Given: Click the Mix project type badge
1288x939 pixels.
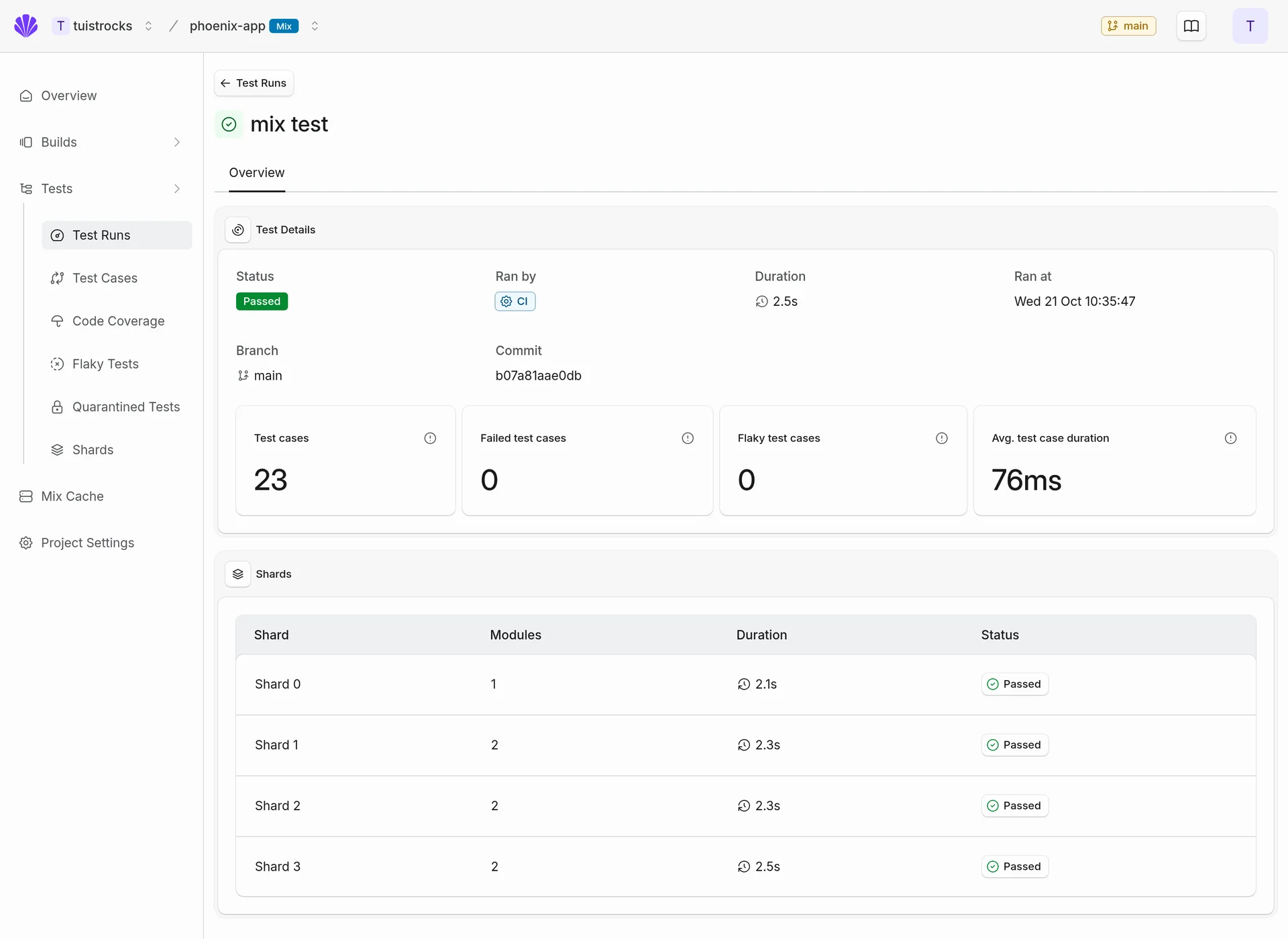Looking at the screenshot, I should [x=284, y=26].
